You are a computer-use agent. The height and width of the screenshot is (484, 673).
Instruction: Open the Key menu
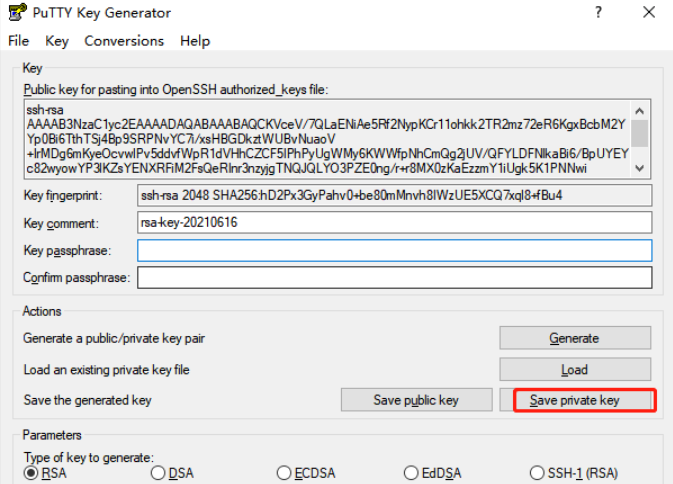pos(57,41)
